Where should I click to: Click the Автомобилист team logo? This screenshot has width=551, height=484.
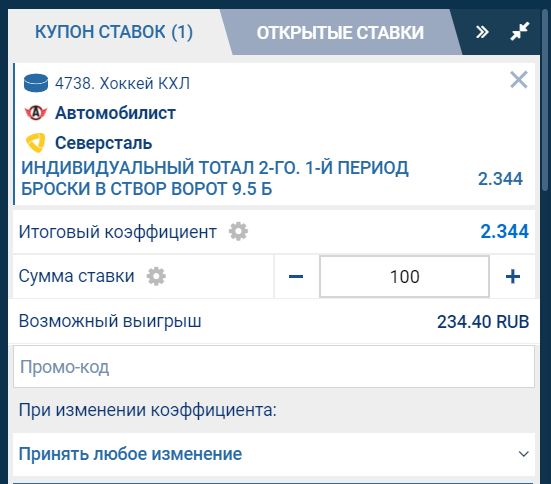36,113
